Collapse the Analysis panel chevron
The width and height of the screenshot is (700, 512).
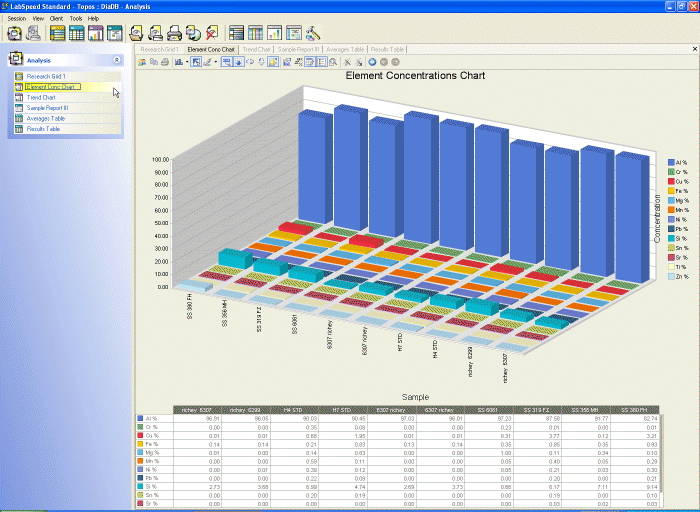click(117, 60)
